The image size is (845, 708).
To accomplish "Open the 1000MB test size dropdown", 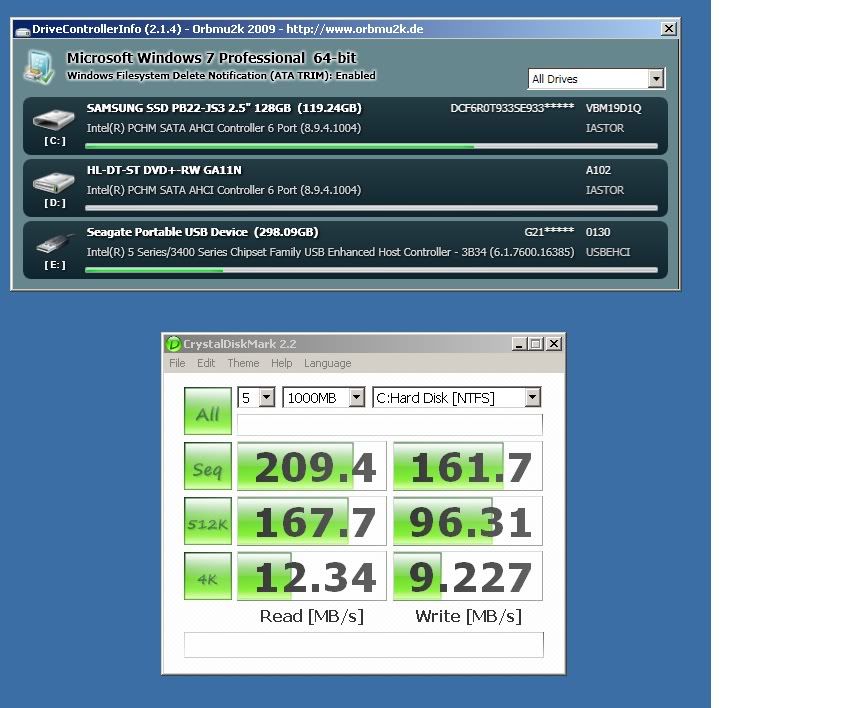I will (x=324, y=398).
